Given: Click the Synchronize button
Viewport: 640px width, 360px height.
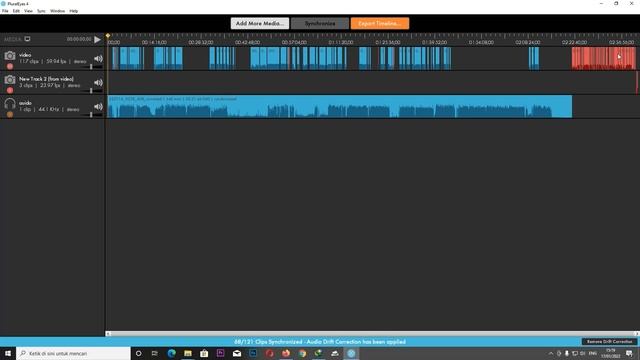Looking at the screenshot, I should 320,23.
